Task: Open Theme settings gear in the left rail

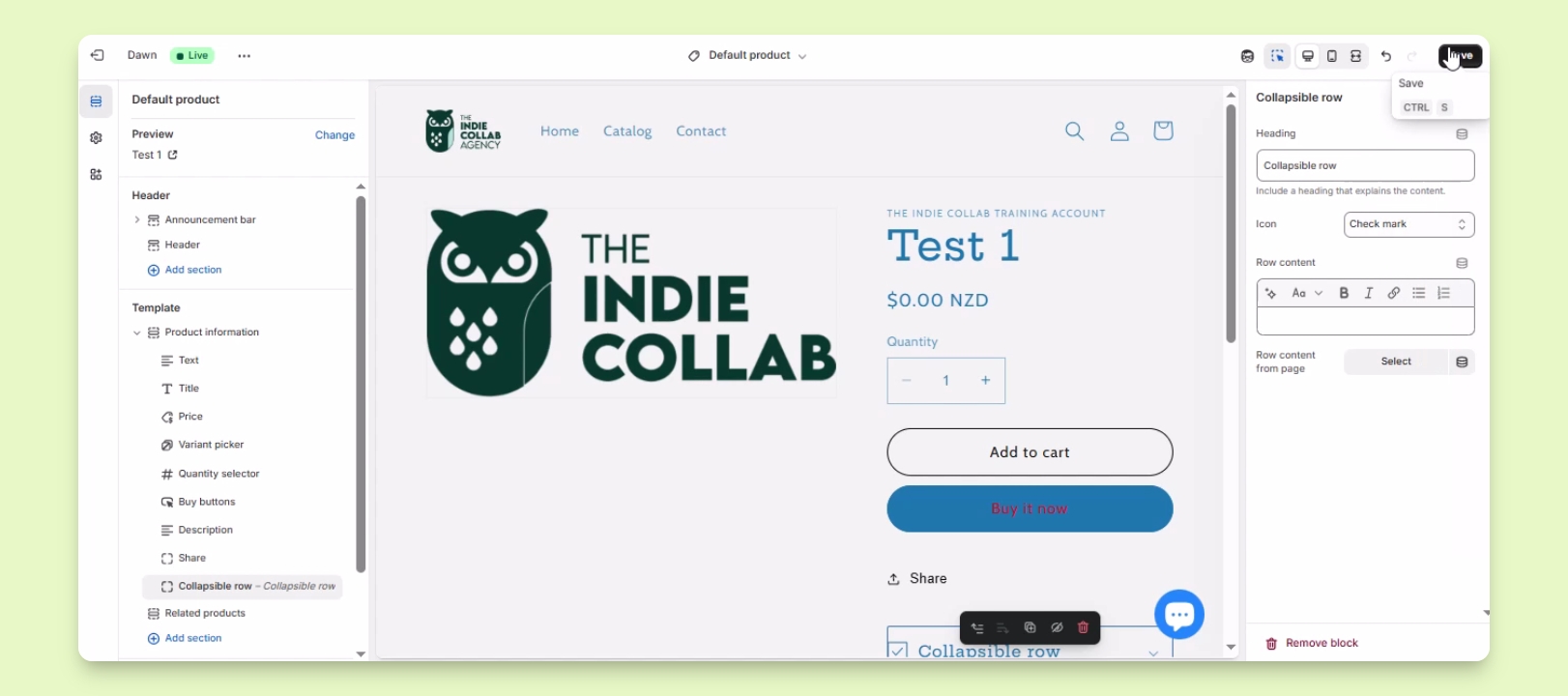Action: coord(96,138)
